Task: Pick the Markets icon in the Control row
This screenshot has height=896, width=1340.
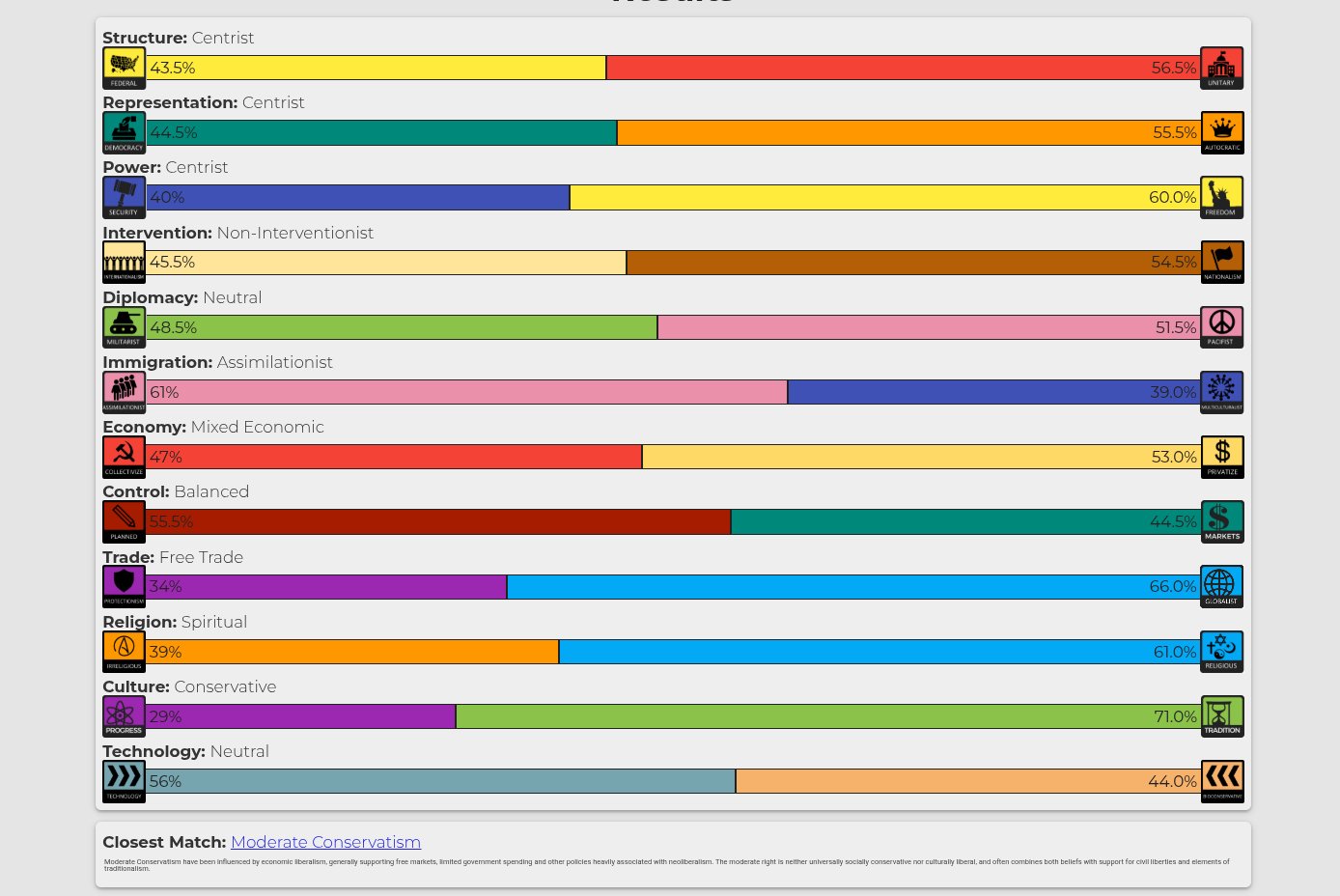Action: [1221, 521]
